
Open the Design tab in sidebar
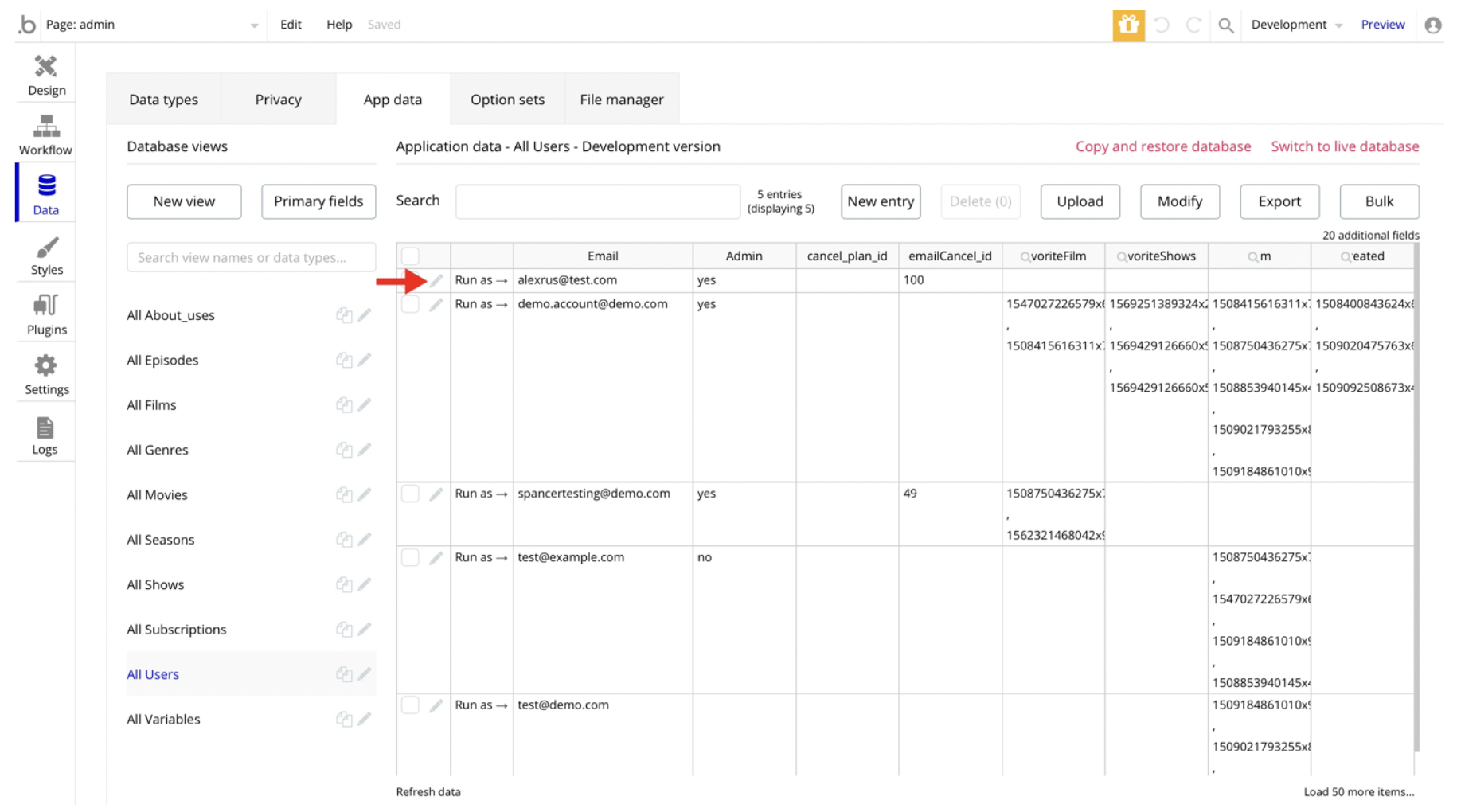[x=46, y=76]
